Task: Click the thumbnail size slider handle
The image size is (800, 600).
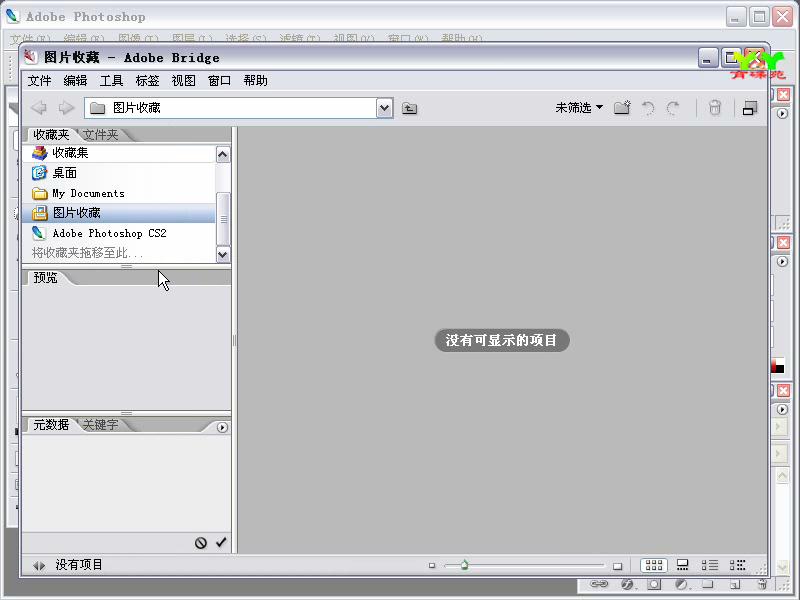Action: coord(464,565)
